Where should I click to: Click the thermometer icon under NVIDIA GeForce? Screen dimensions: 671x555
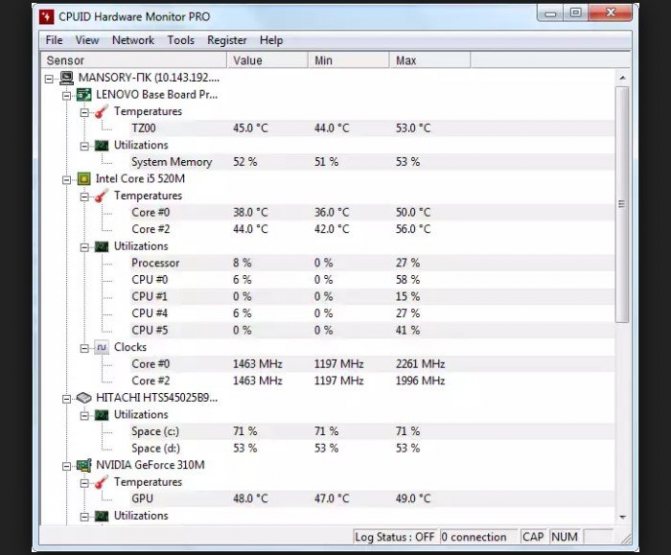[101, 482]
